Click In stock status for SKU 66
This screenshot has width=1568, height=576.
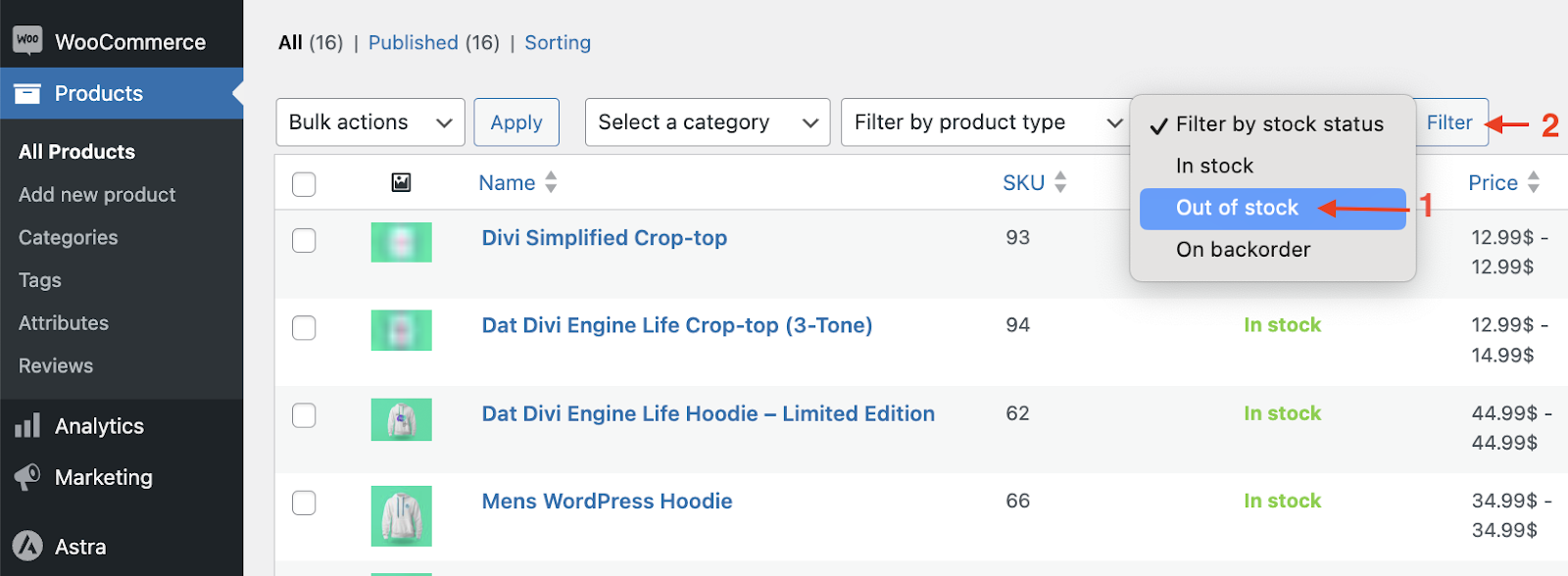tap(1282, 501)
